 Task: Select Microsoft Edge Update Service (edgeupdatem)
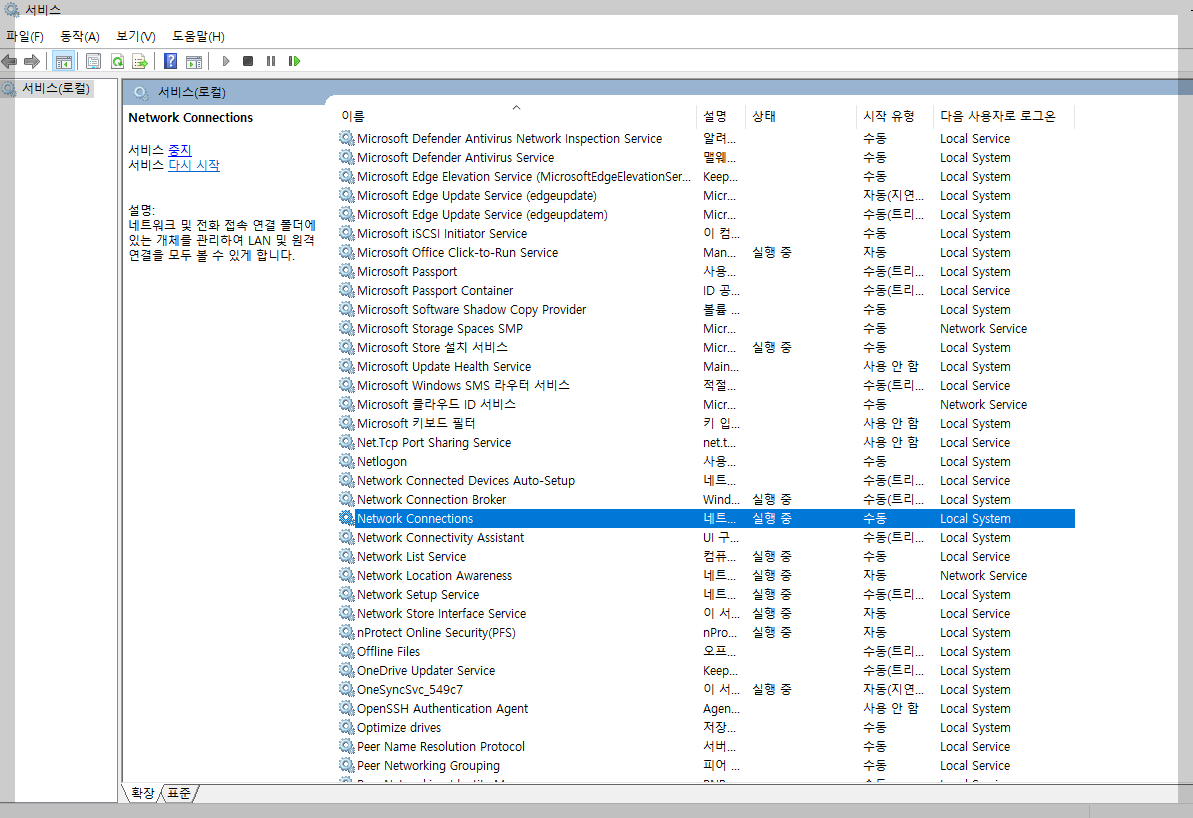click(x=705, y=214)
